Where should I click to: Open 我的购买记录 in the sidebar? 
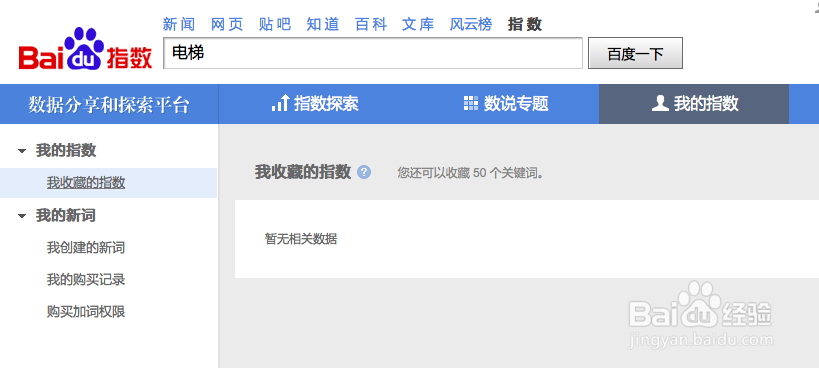pyautogui.click(x=86, y=280)
